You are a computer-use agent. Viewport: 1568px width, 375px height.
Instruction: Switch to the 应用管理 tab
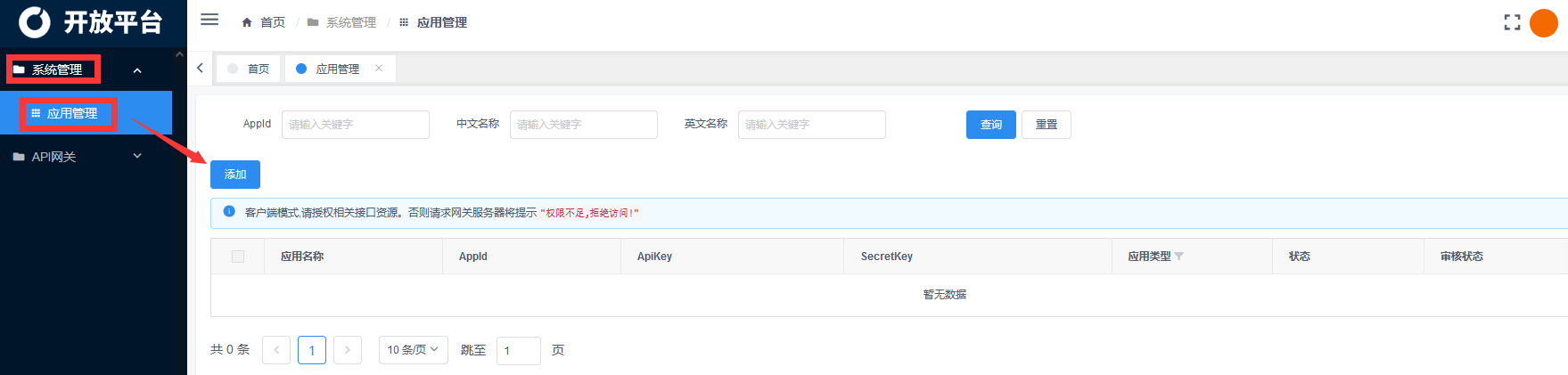[340, 69]
